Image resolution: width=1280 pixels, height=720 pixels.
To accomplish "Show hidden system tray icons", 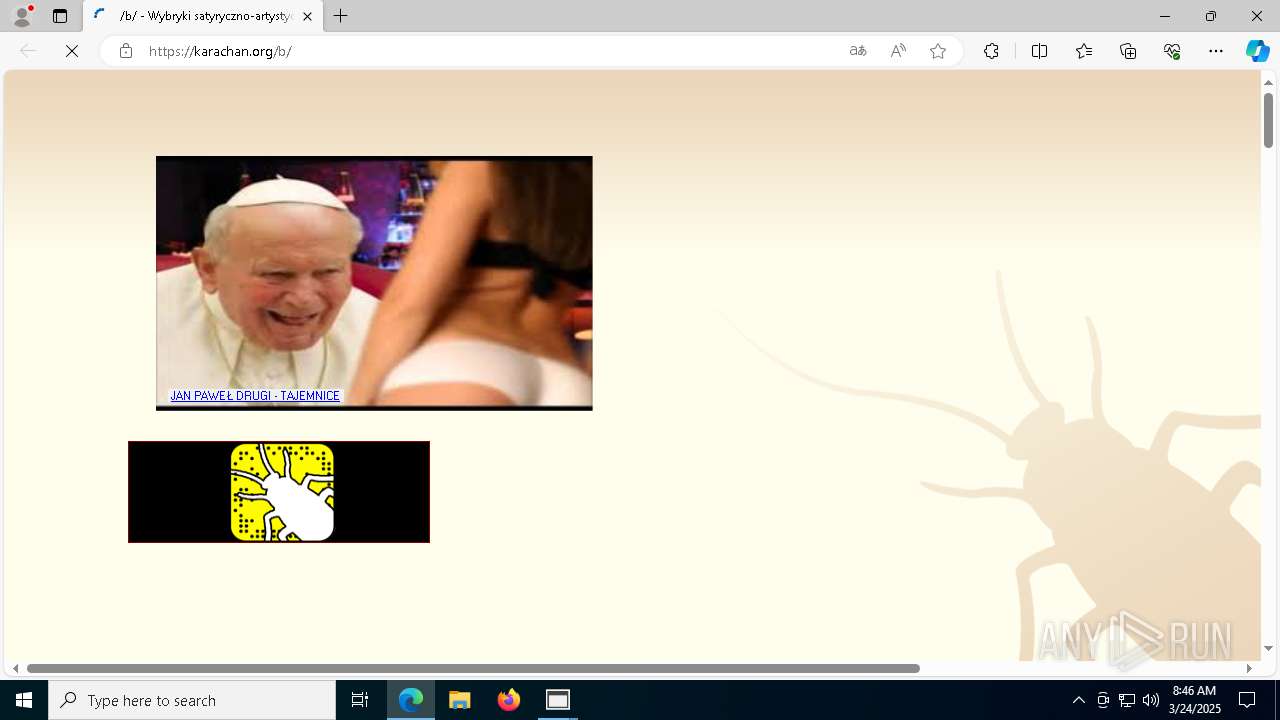I will pos(1078,700).
